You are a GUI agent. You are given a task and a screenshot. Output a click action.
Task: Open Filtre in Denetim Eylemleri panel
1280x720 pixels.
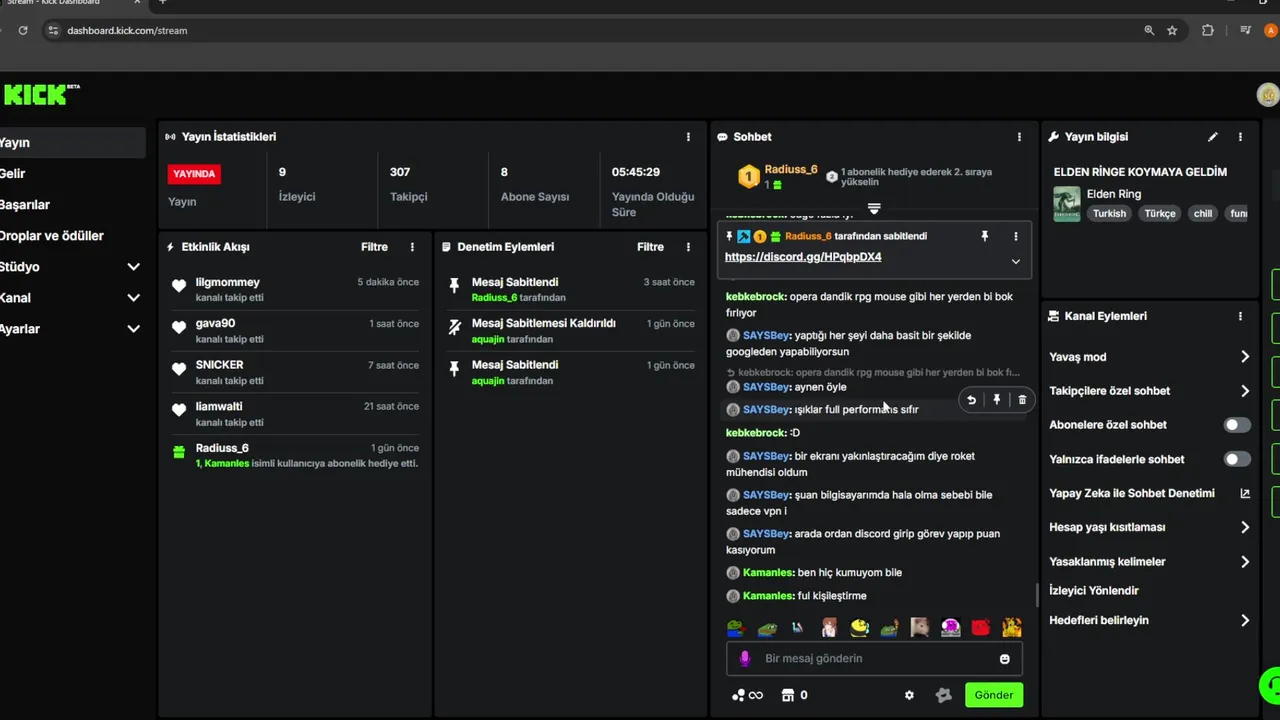650,247
